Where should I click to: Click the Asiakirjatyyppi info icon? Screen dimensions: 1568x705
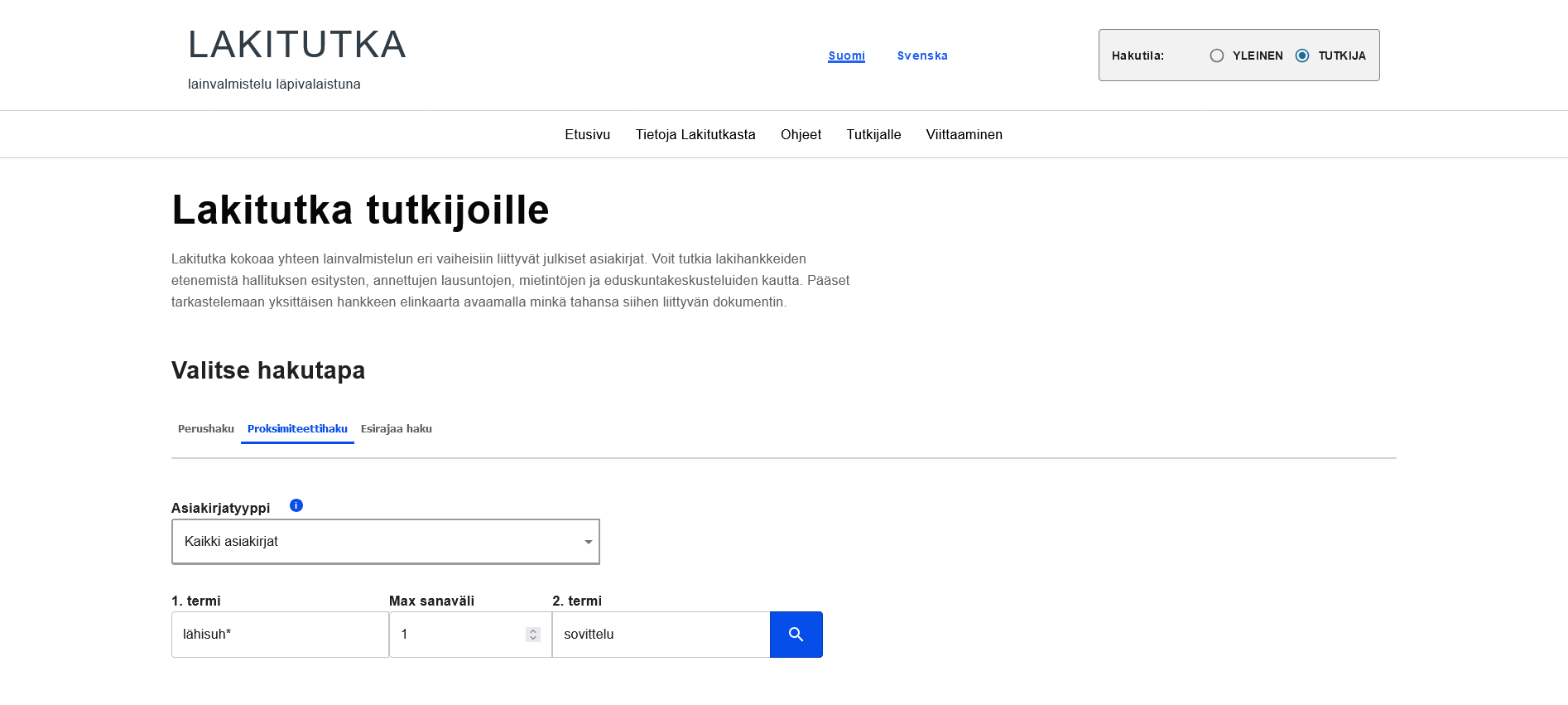click(296, 505)
